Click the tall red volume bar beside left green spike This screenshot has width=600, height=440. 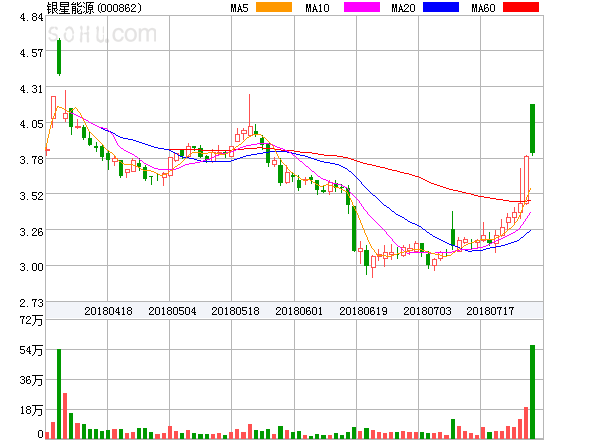point(65,416)
